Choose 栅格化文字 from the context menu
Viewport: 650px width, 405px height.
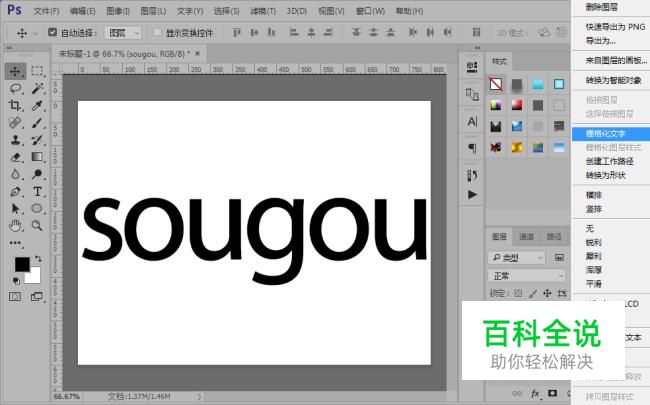(x=611, y=134)
